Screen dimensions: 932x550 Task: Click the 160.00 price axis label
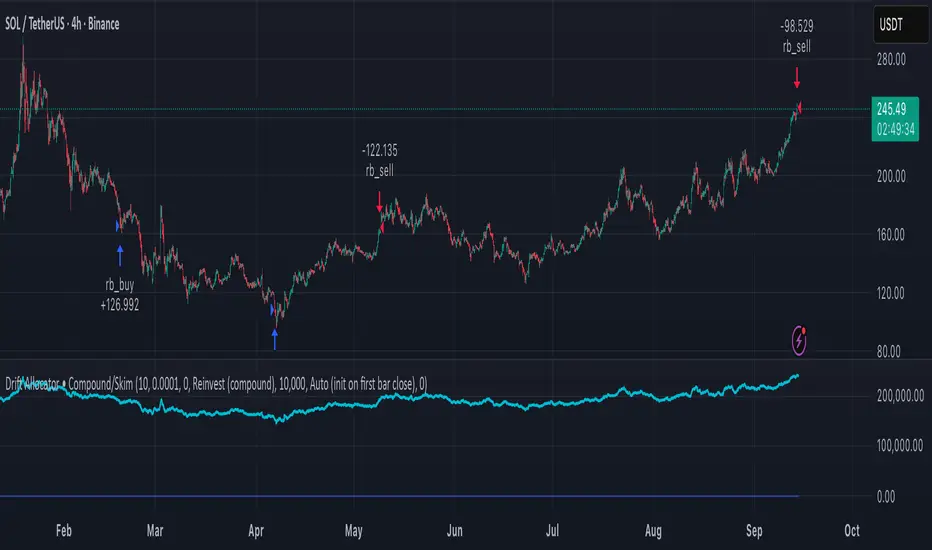(x=890, y=235)
